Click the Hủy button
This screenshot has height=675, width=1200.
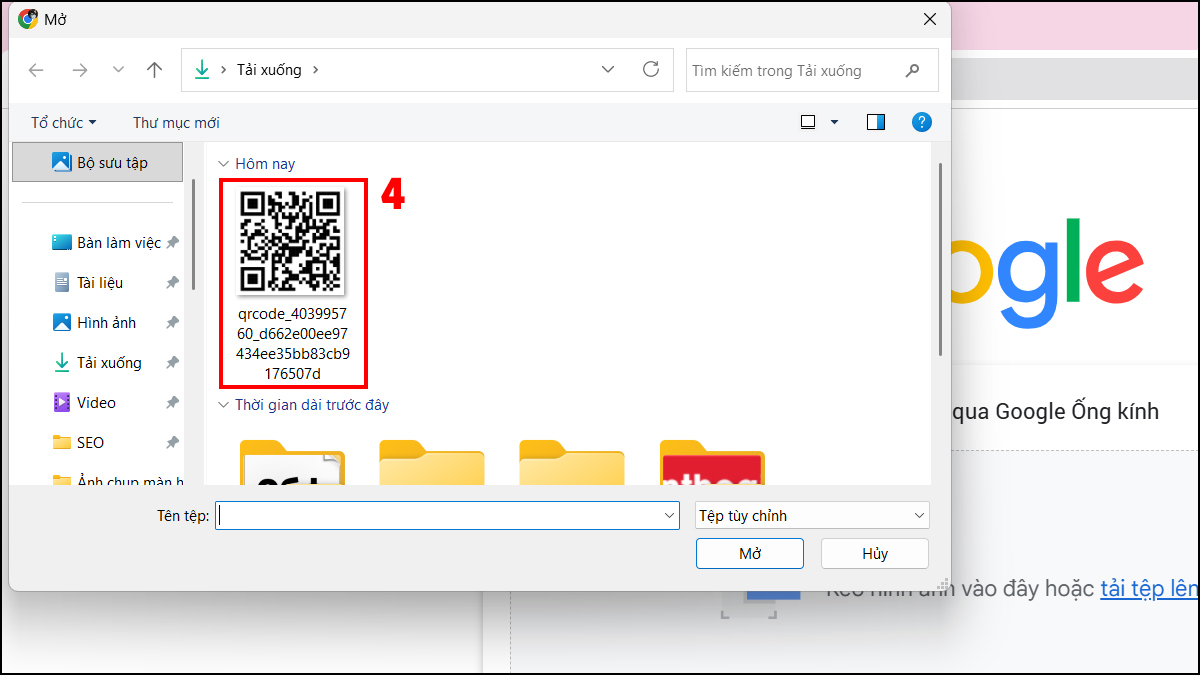(875, 553)
